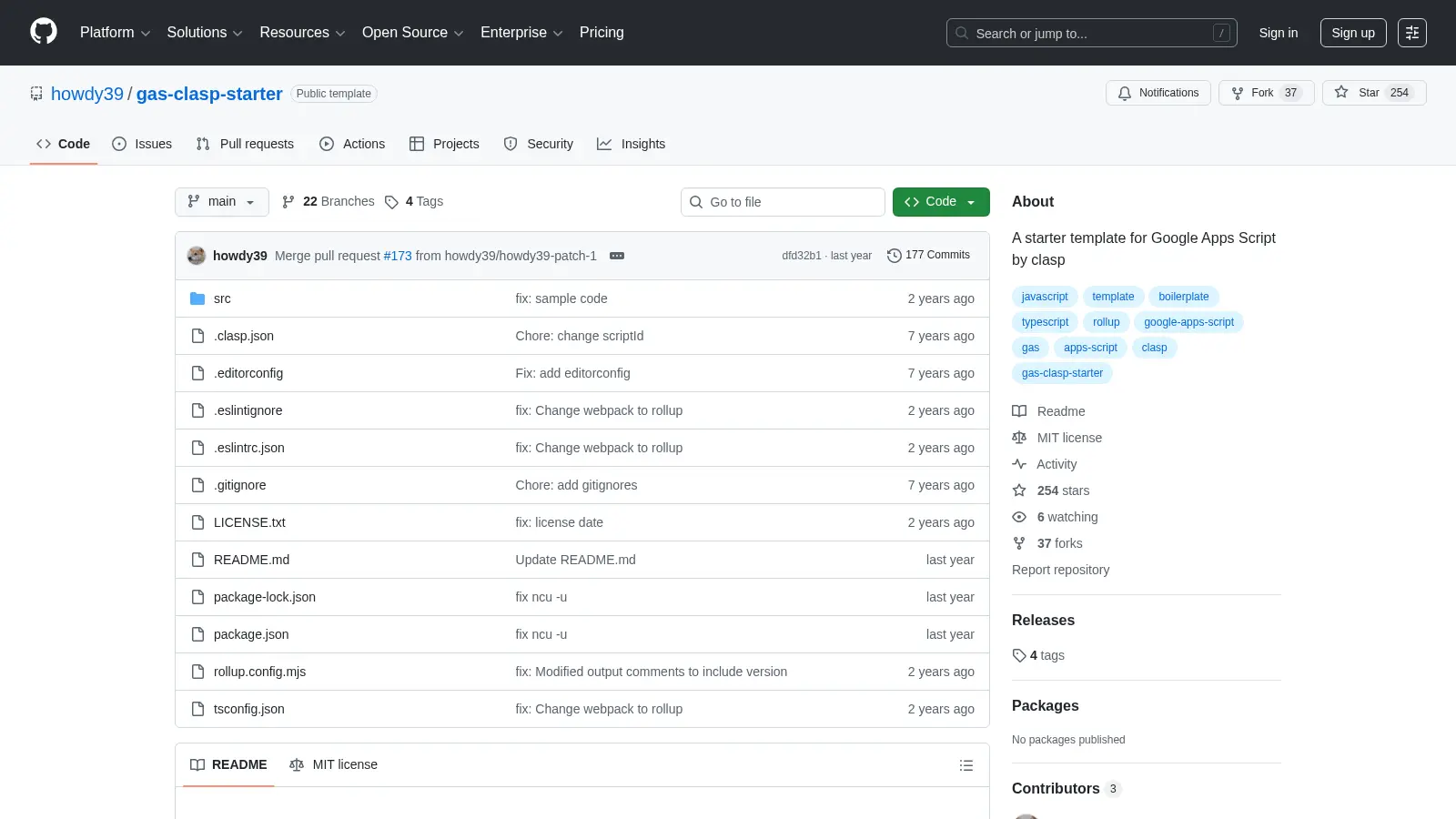This screenshot has height=819, width=1456.
Task: Open the 22 Branches link
Action: (x=328, y=201)
